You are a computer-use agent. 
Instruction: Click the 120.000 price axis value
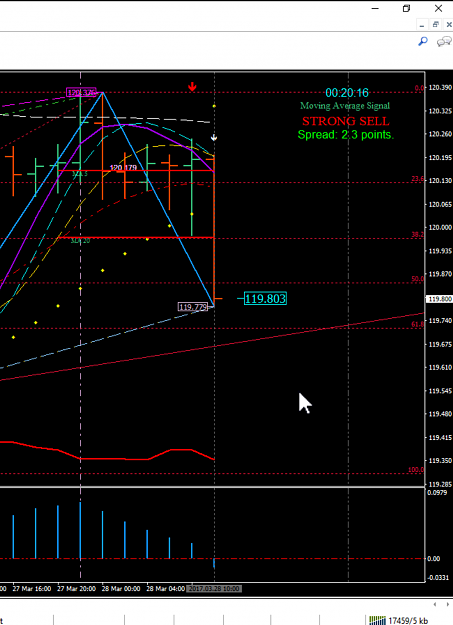tap(440, 228)
